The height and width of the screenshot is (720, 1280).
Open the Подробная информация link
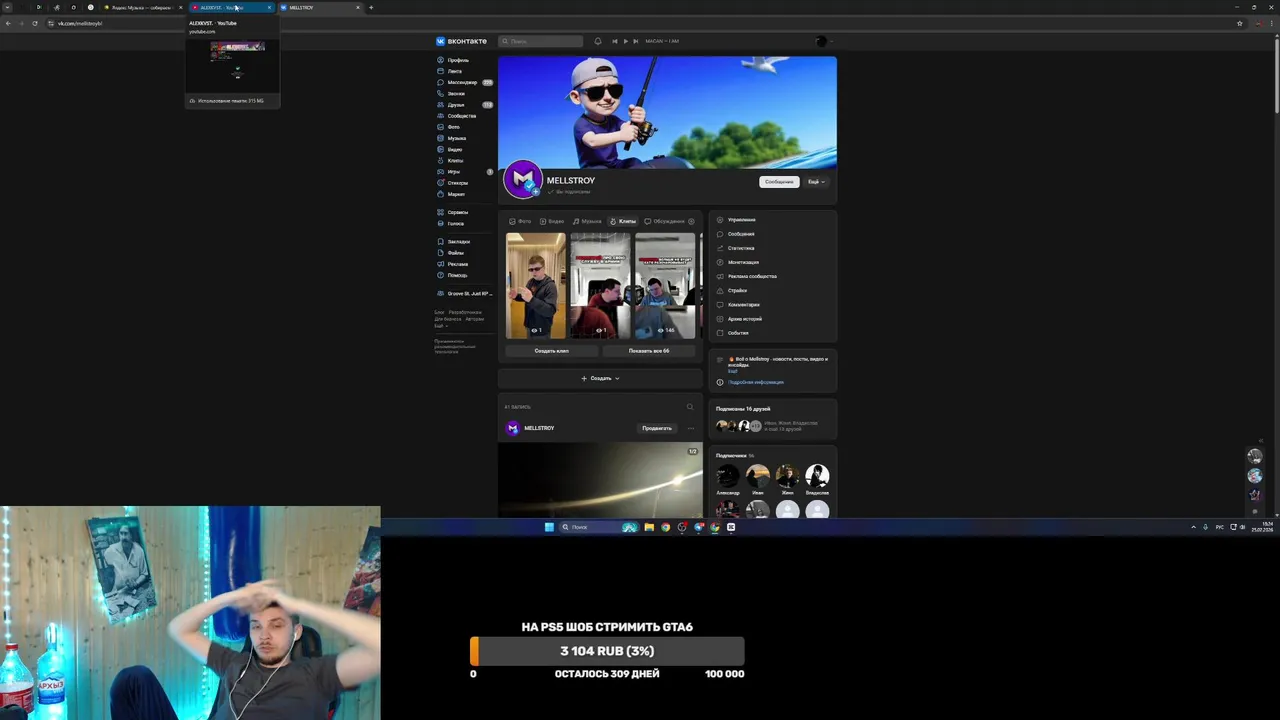coord(755,382)
